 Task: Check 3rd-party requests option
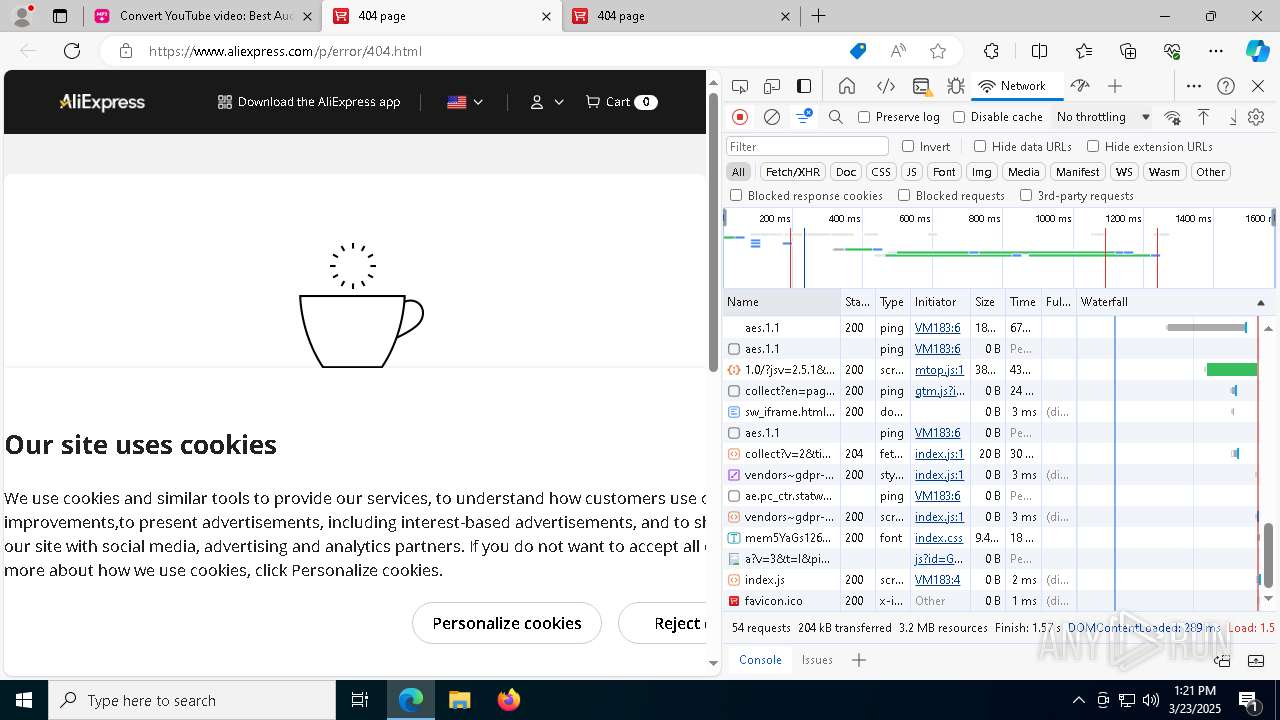1026,196
